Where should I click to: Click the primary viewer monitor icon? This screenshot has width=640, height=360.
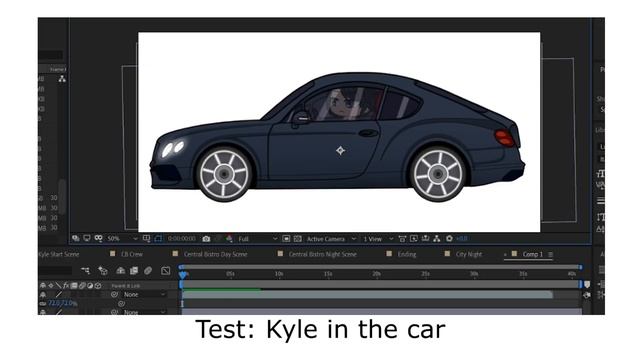[x=87, y=238]
